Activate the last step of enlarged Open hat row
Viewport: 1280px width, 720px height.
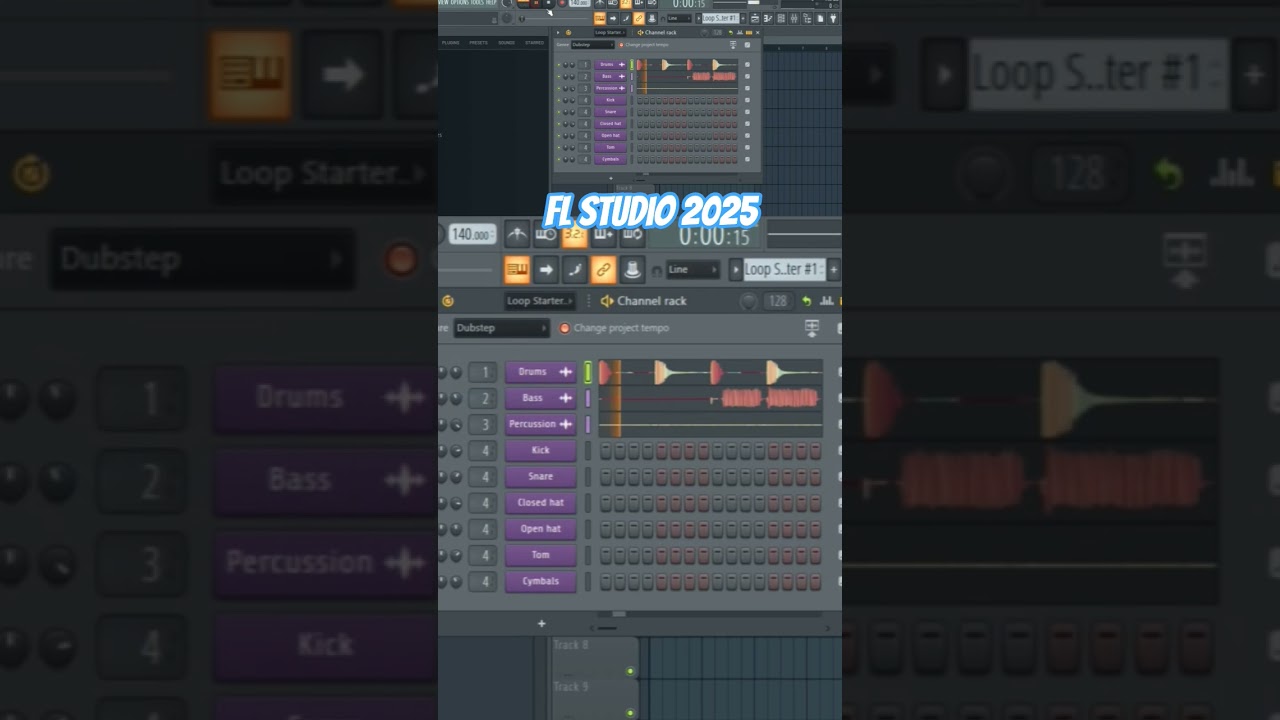[x=815, y=529]
